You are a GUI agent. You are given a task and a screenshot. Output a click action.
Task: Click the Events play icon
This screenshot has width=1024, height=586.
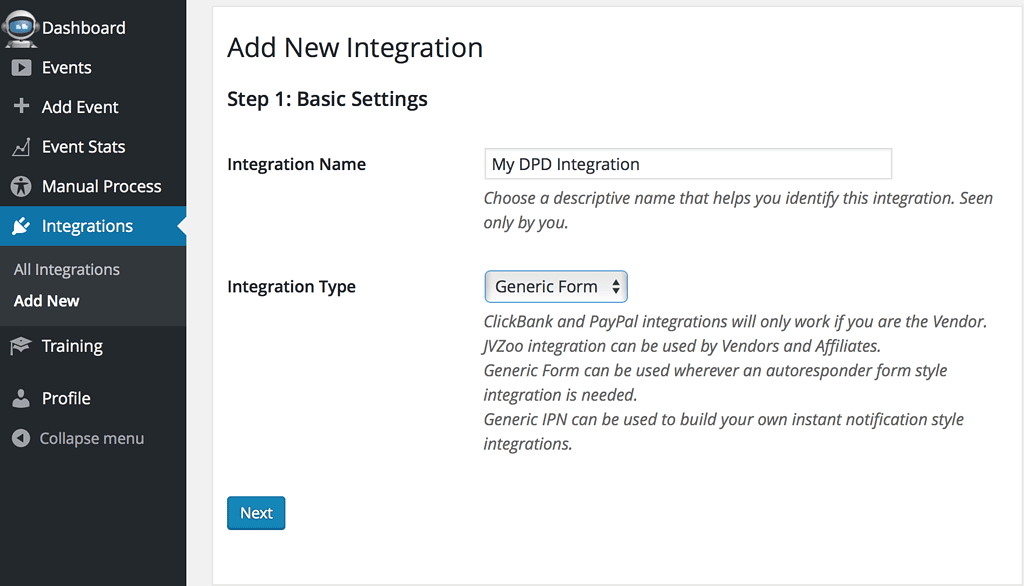point(20,68)
